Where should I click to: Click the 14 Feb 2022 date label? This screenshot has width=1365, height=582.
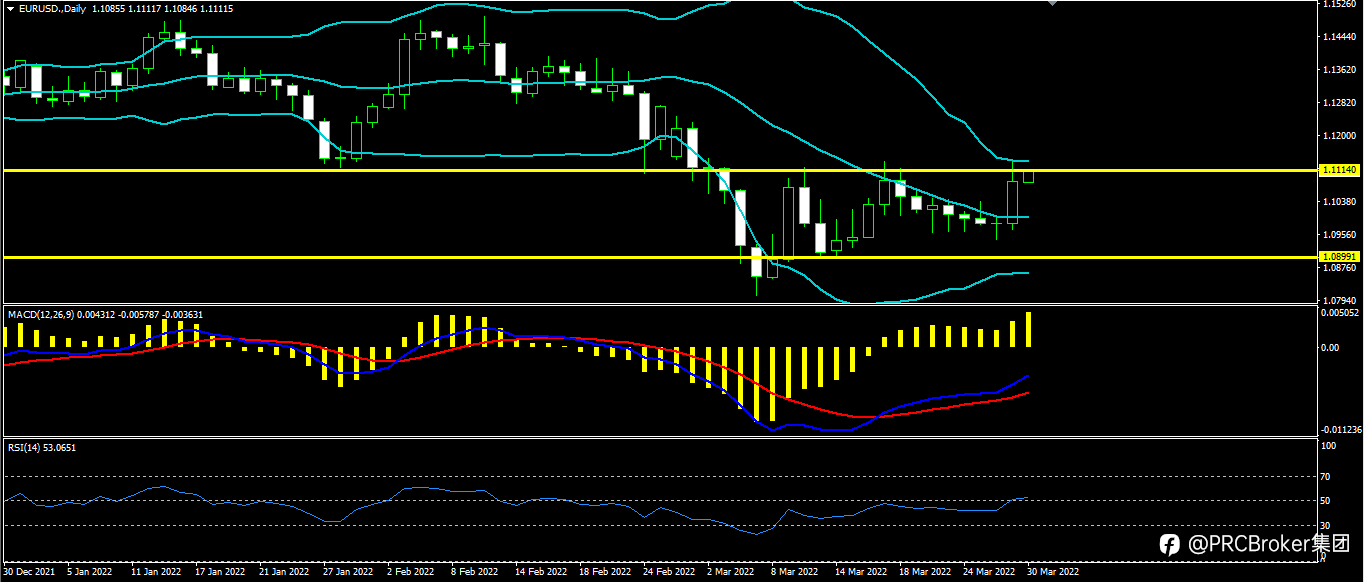[x=540, y=573]
